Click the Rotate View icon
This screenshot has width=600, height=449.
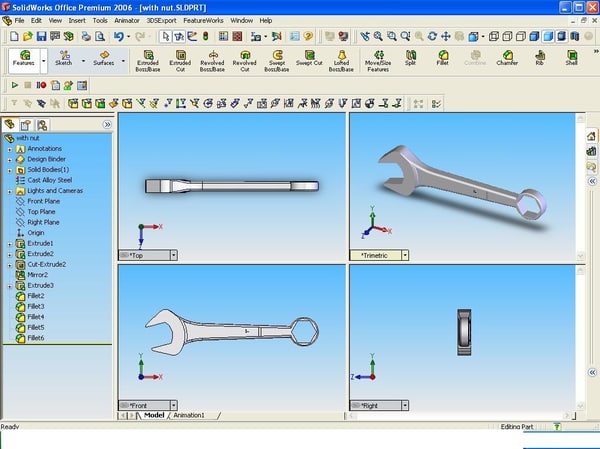[432, 36]
